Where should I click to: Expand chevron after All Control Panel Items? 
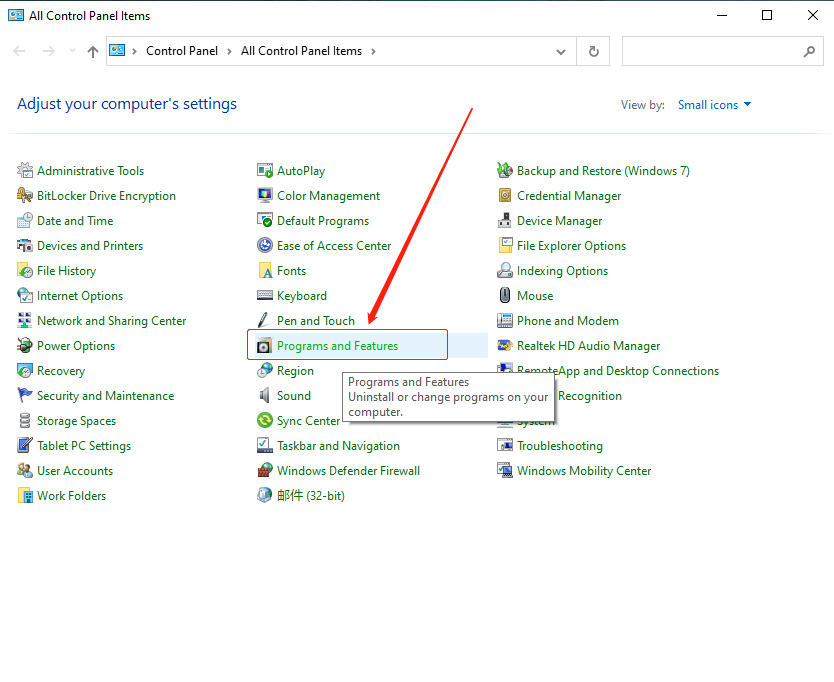point(373,52)
